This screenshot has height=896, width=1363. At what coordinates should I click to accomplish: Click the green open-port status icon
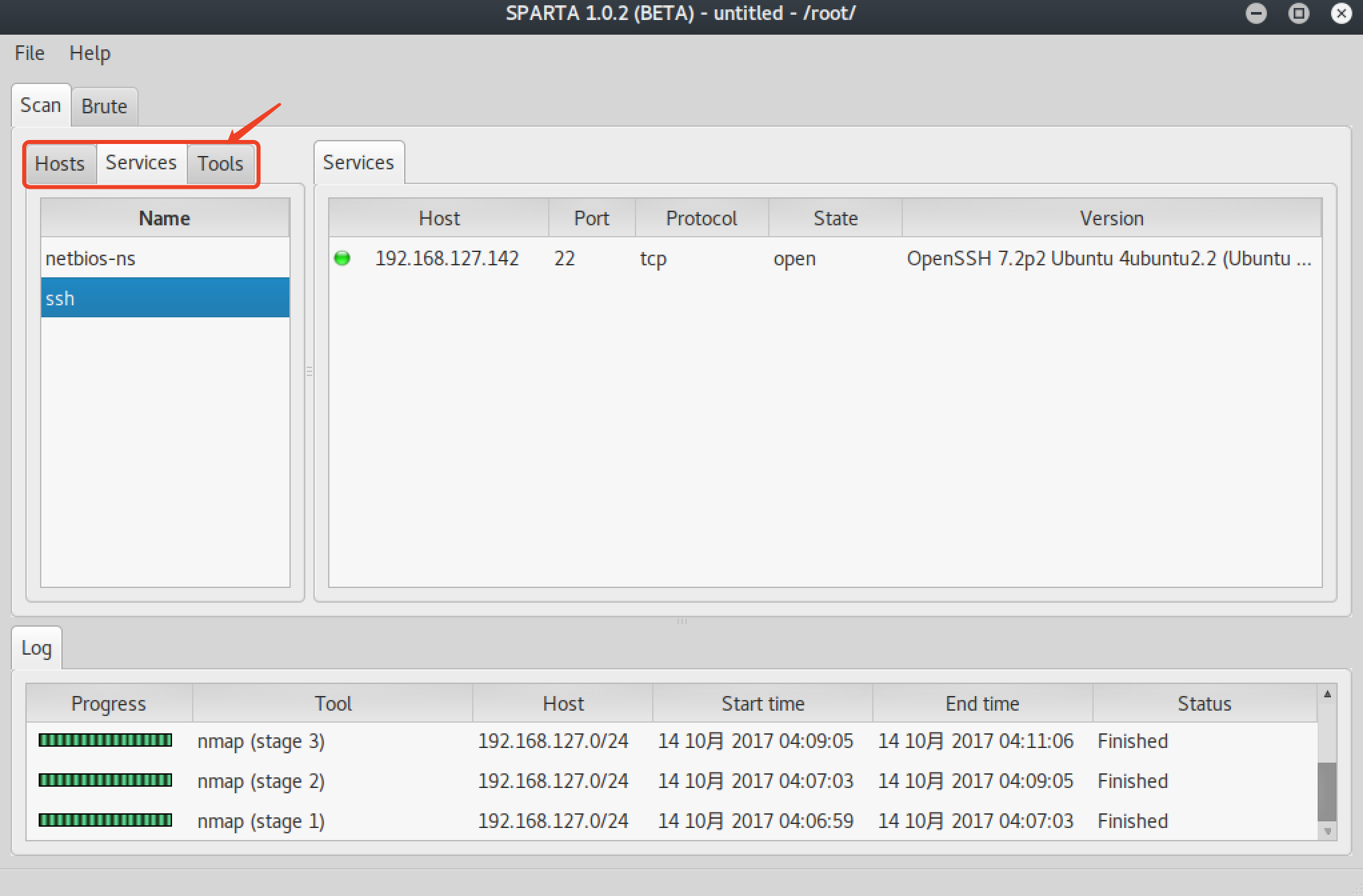coord(342,258)
